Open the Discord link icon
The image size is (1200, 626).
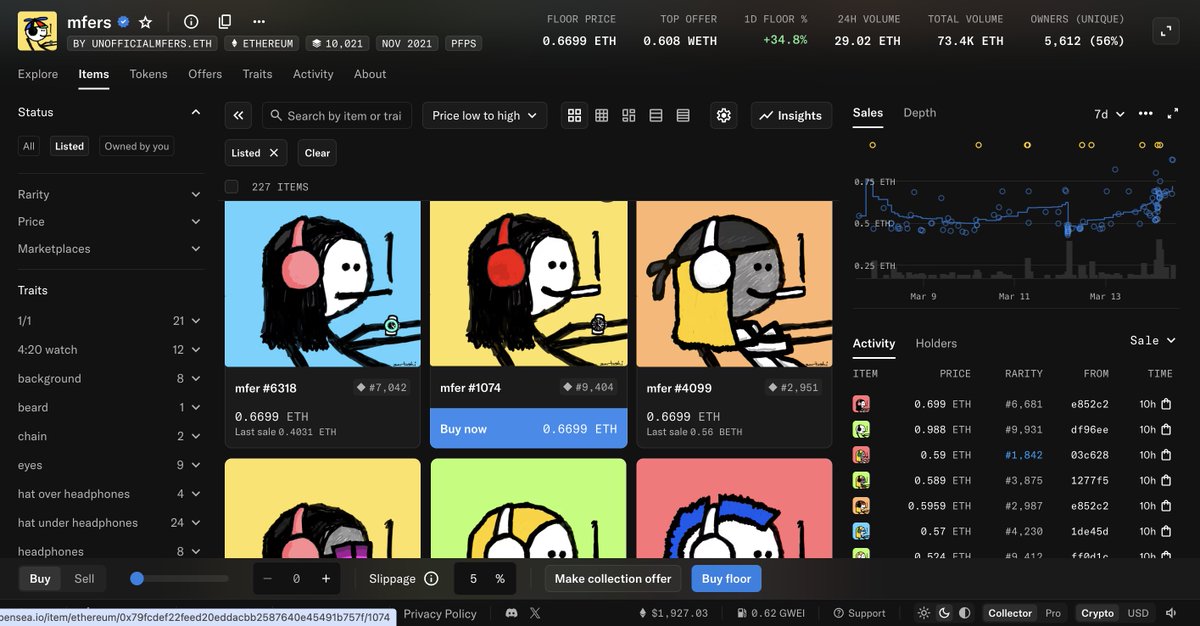coord(512,613)
